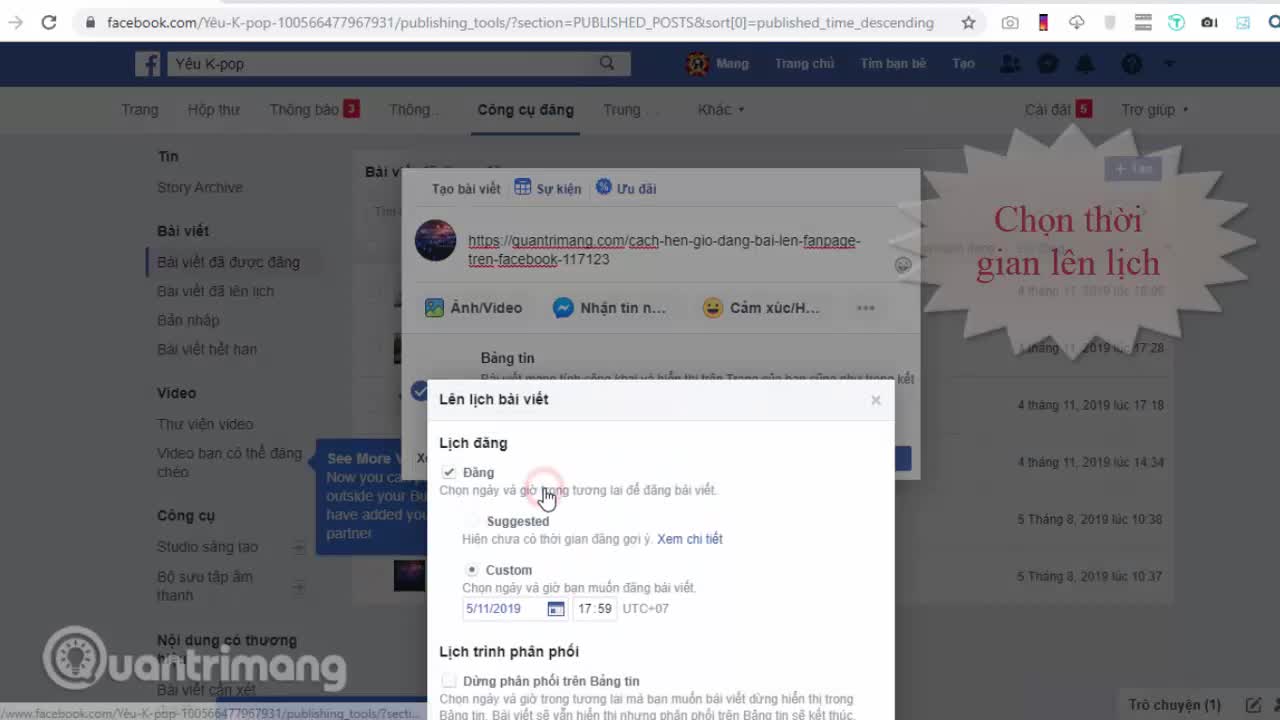
Task: Open Bài viết hết hạn
Action: (207, 349)
